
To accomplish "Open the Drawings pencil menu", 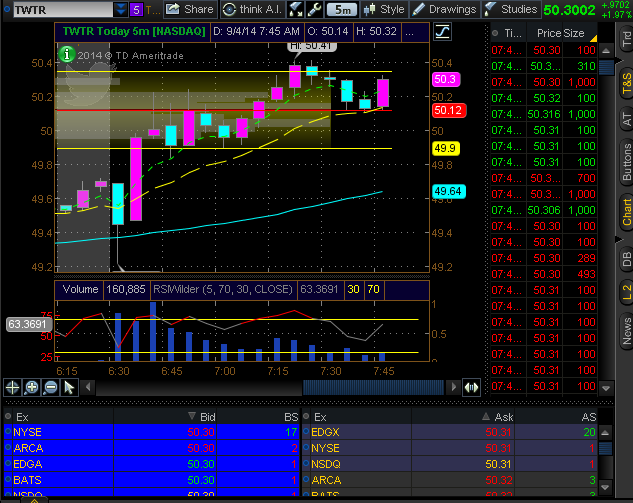I will point(445,9).
